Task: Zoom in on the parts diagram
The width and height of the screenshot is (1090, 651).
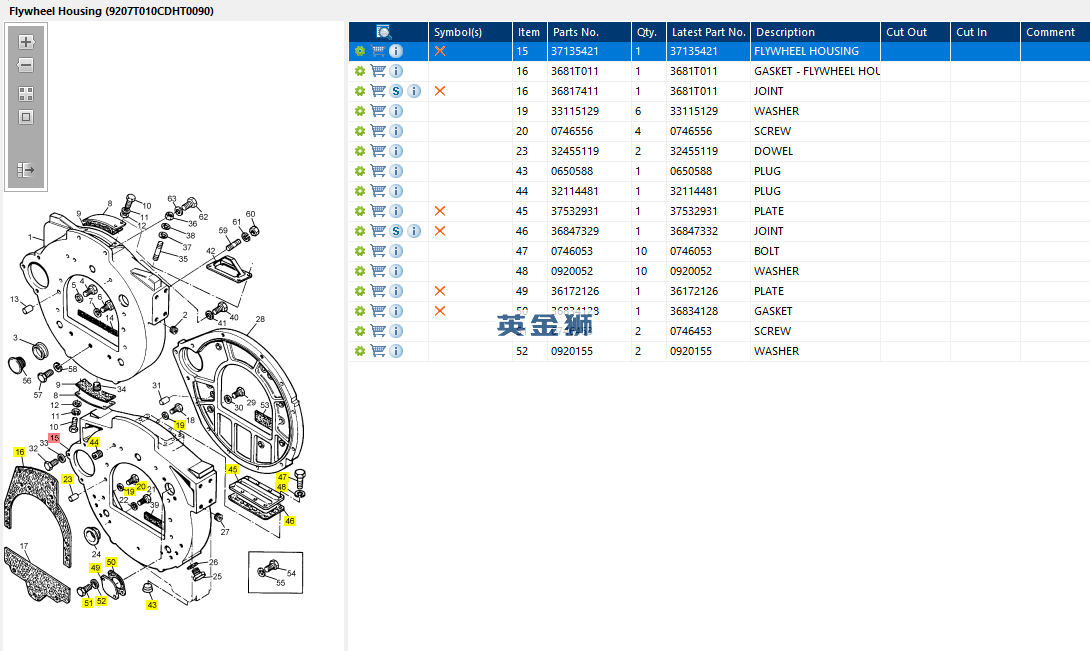Action: (x=26, y=42)
